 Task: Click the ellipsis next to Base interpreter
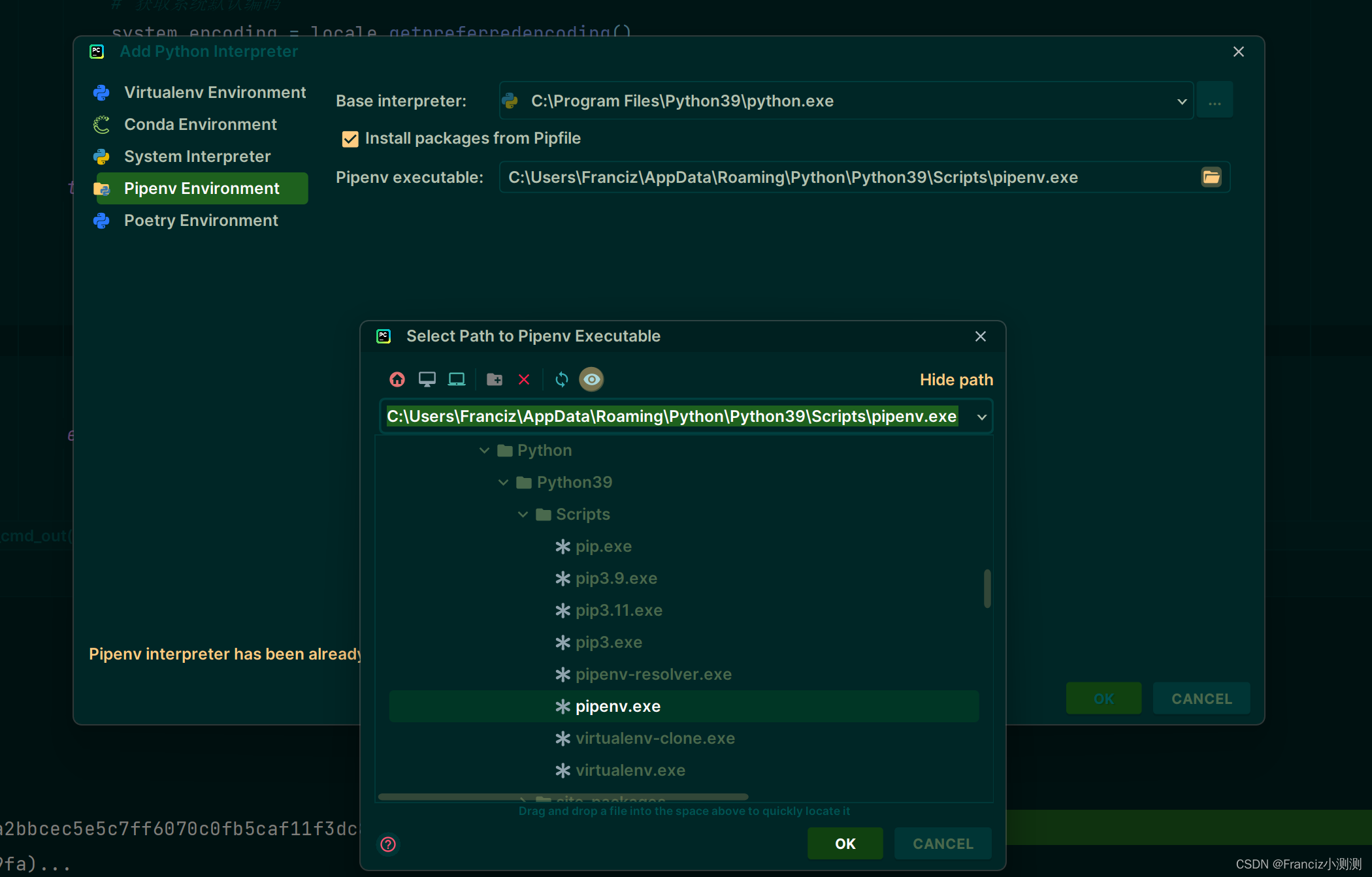coord(1215,101)
